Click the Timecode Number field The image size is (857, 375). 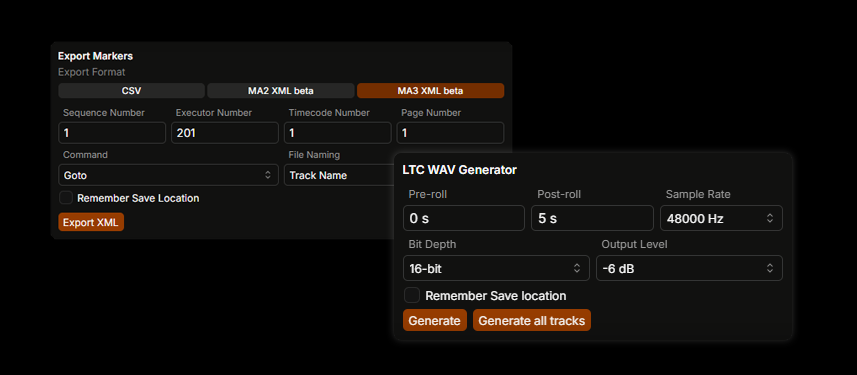[x=338, y=133]
